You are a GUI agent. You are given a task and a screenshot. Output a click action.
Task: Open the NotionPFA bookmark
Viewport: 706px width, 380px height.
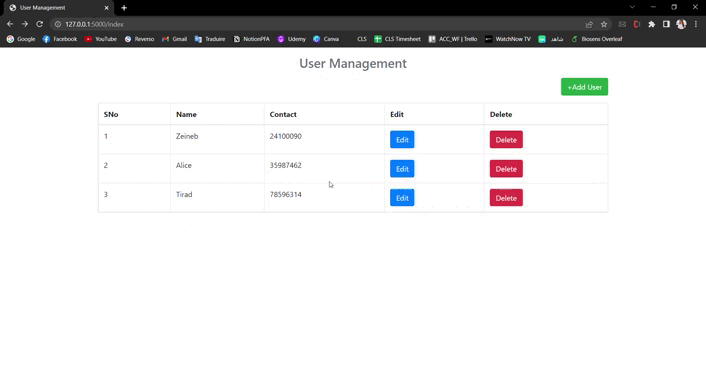pos(251,39)
